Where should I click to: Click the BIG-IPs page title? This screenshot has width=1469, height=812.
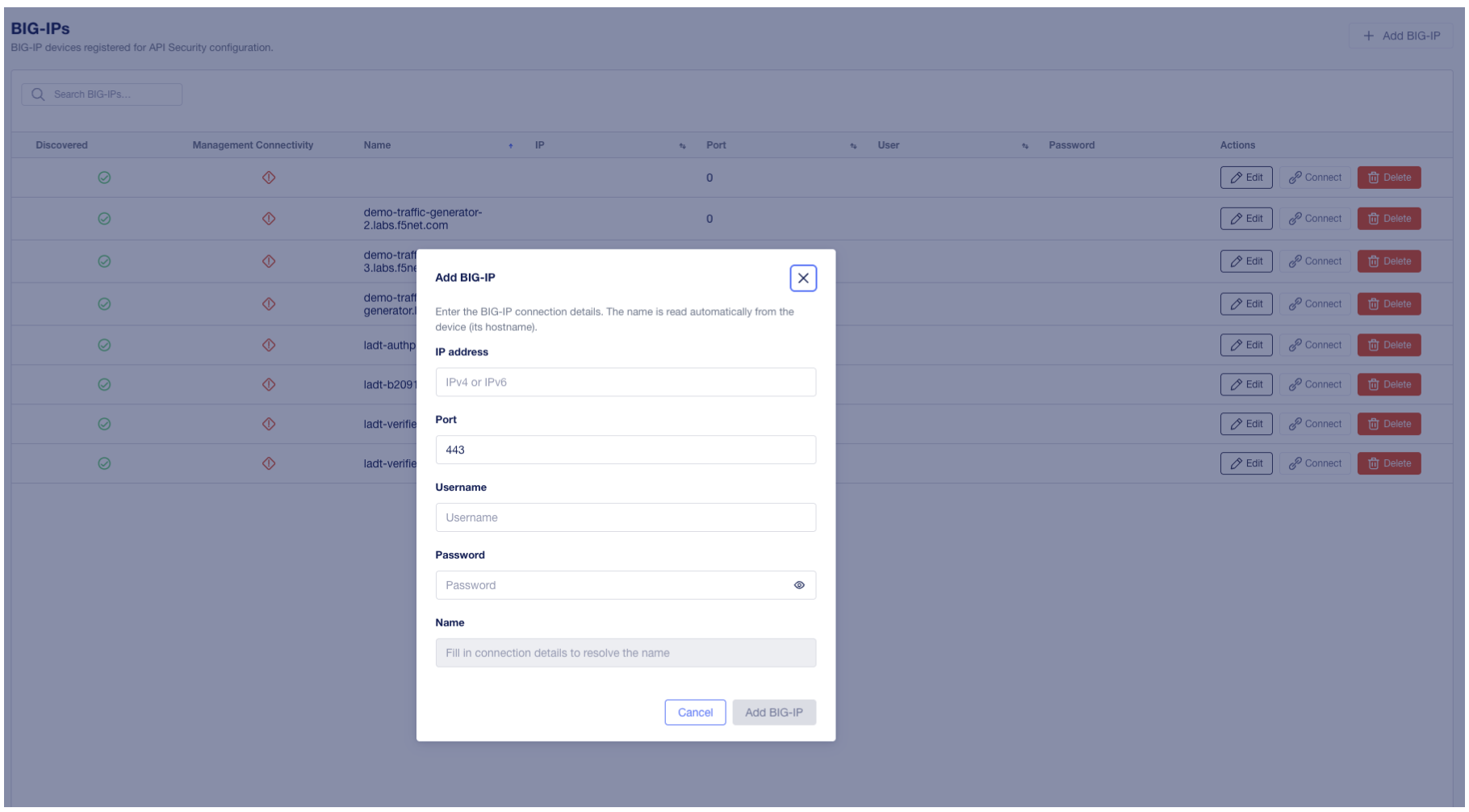click(40, 28)
